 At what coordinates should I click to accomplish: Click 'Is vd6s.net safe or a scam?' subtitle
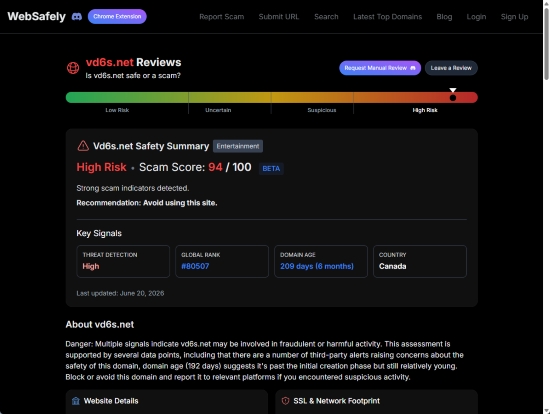coord(133,75)
